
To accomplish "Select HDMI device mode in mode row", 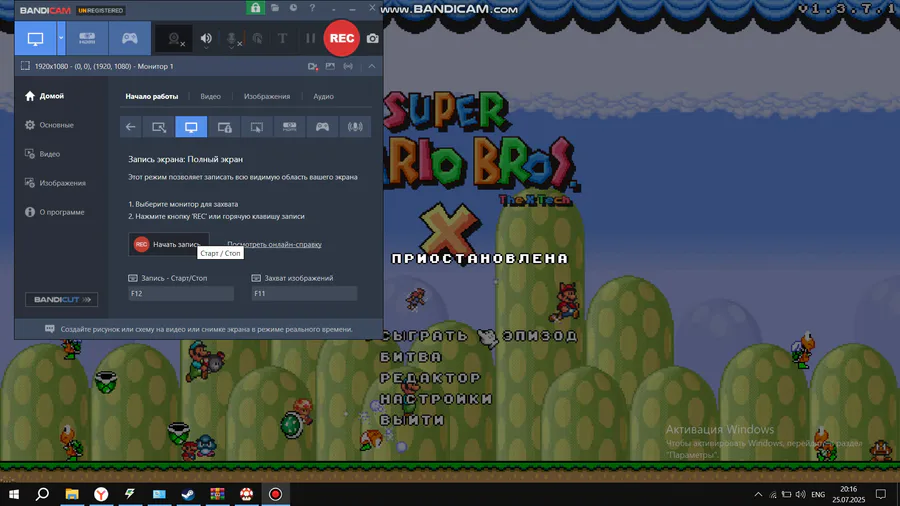I will [x=289, y=127].
